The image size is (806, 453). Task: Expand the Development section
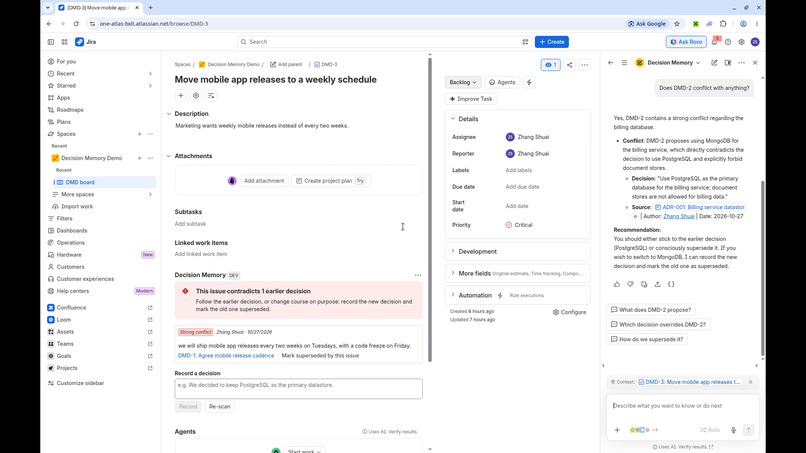453,251
